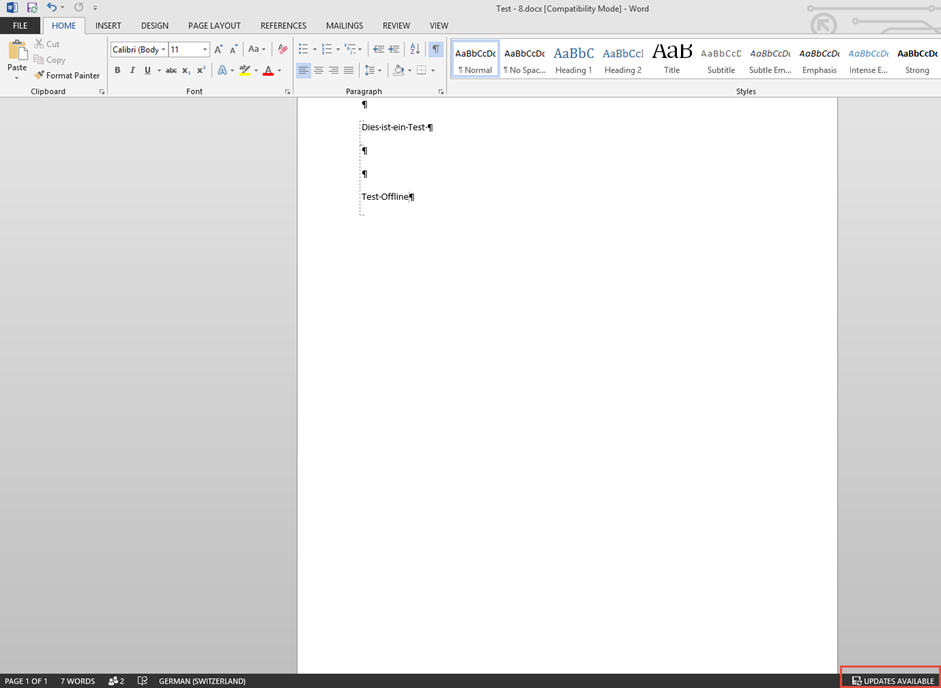
Task: Open the Customize Quick Access Toolbar dropdown
Action: pos(95,8)
